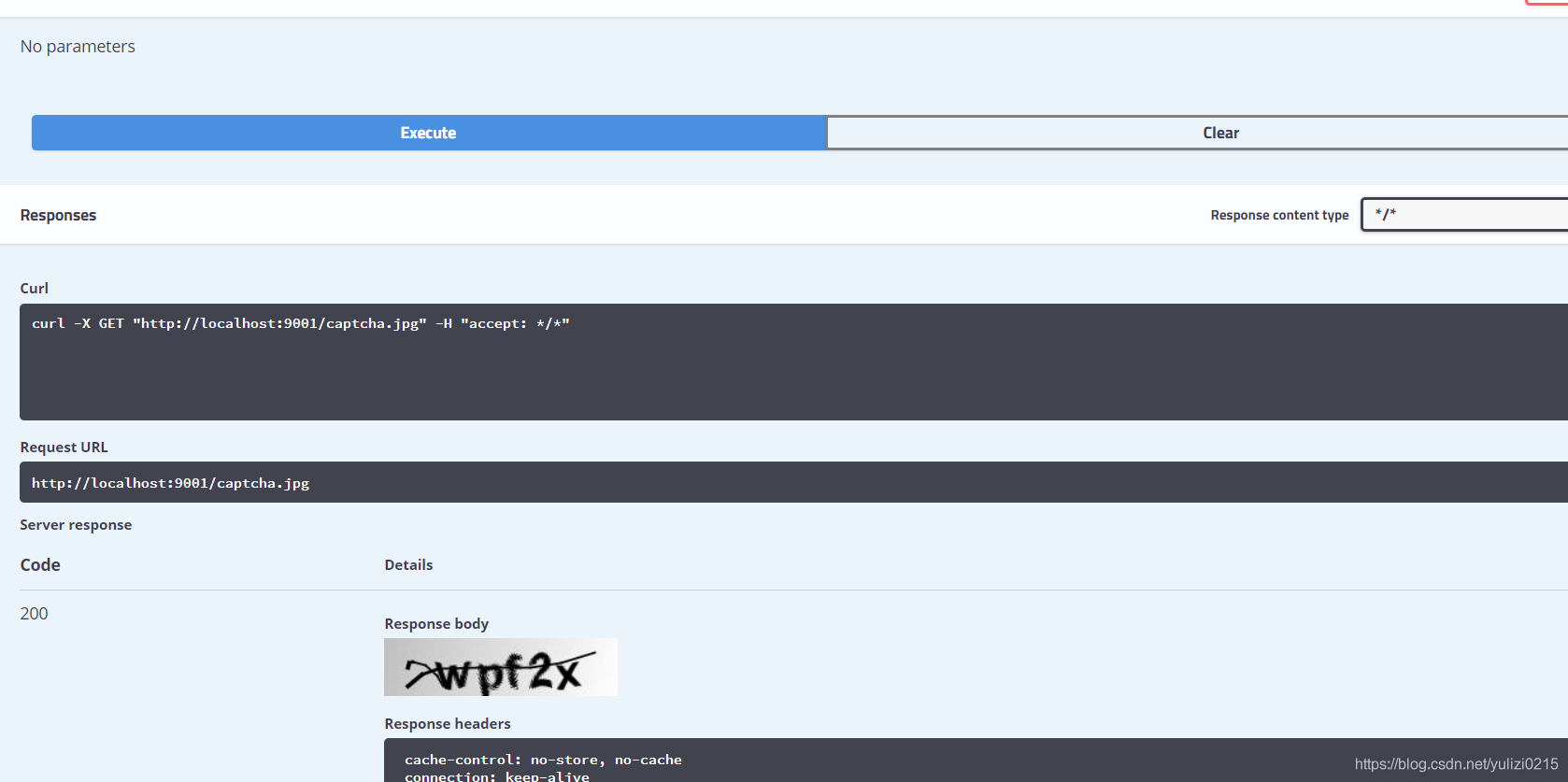Image resolution: width=1568 pixels, height=782 pixels.
Task: Click the 200 status code
Action: [x=34, y=614]
